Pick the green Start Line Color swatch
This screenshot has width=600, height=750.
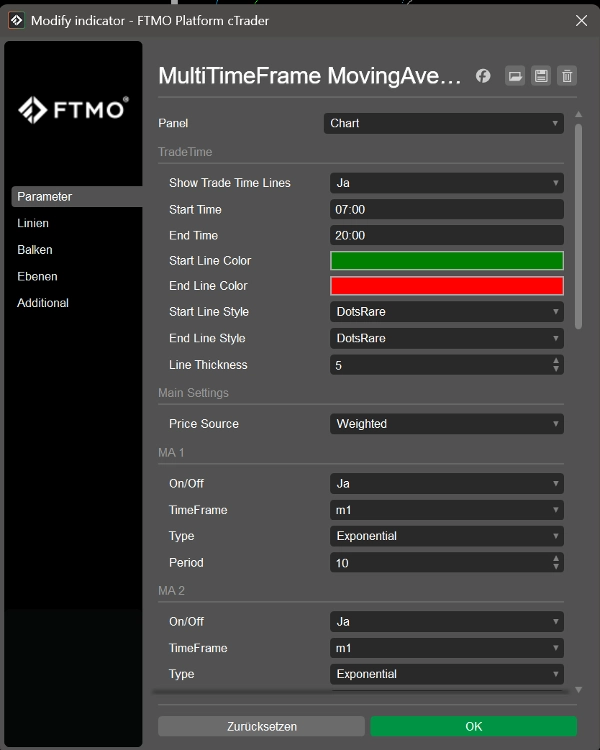(x=446, y=261)
